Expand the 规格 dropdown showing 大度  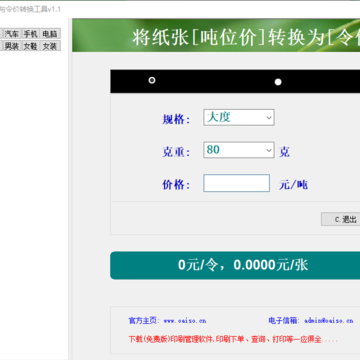(239, 117)
